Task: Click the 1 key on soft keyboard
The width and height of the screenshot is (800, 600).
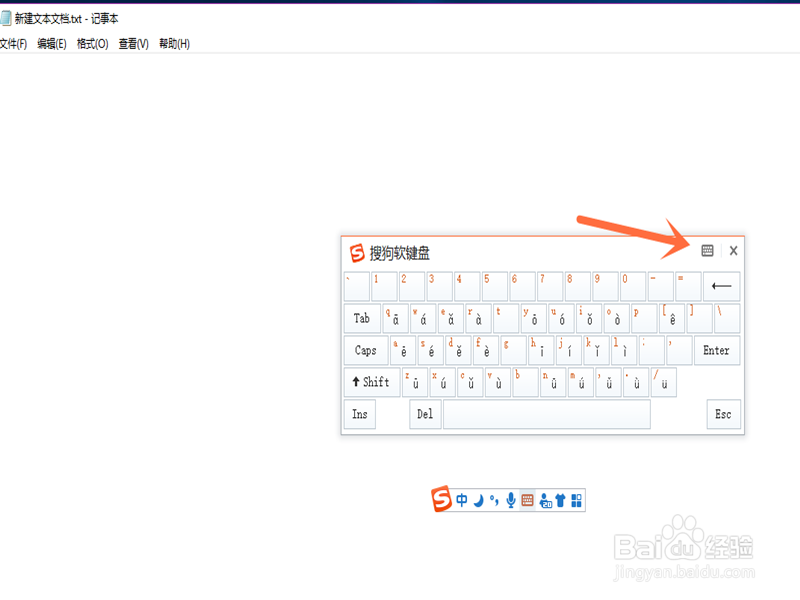Action: (x=384, y=286)
